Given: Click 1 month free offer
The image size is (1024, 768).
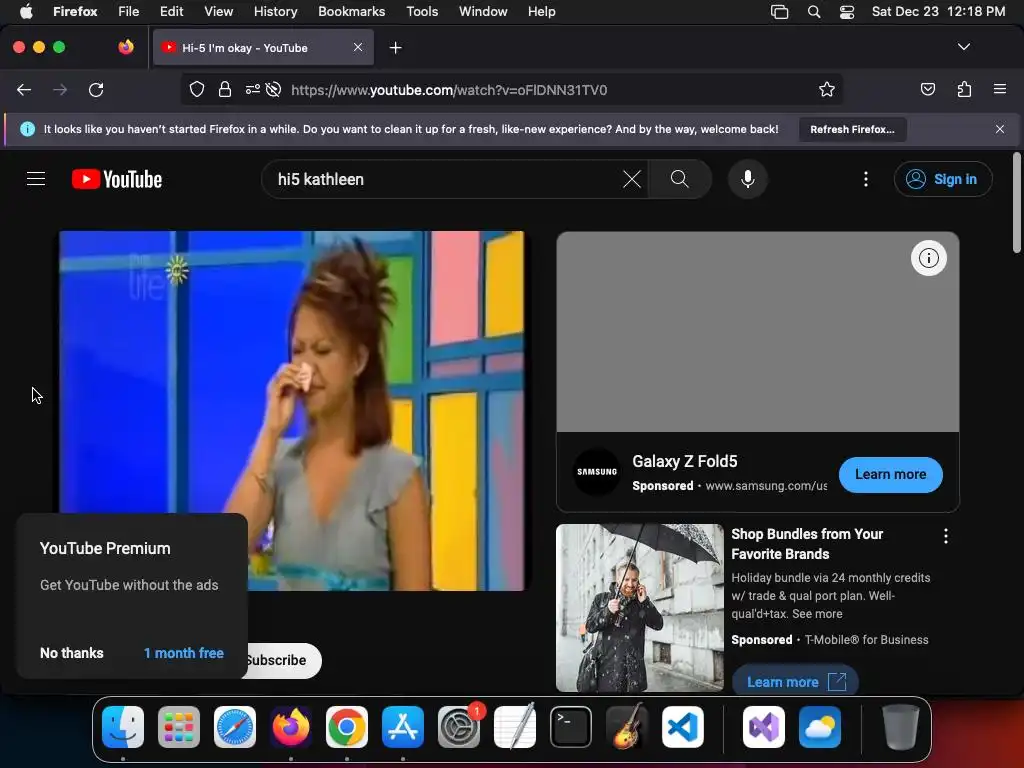Looking at the screenshot, I should pos(184,653).
